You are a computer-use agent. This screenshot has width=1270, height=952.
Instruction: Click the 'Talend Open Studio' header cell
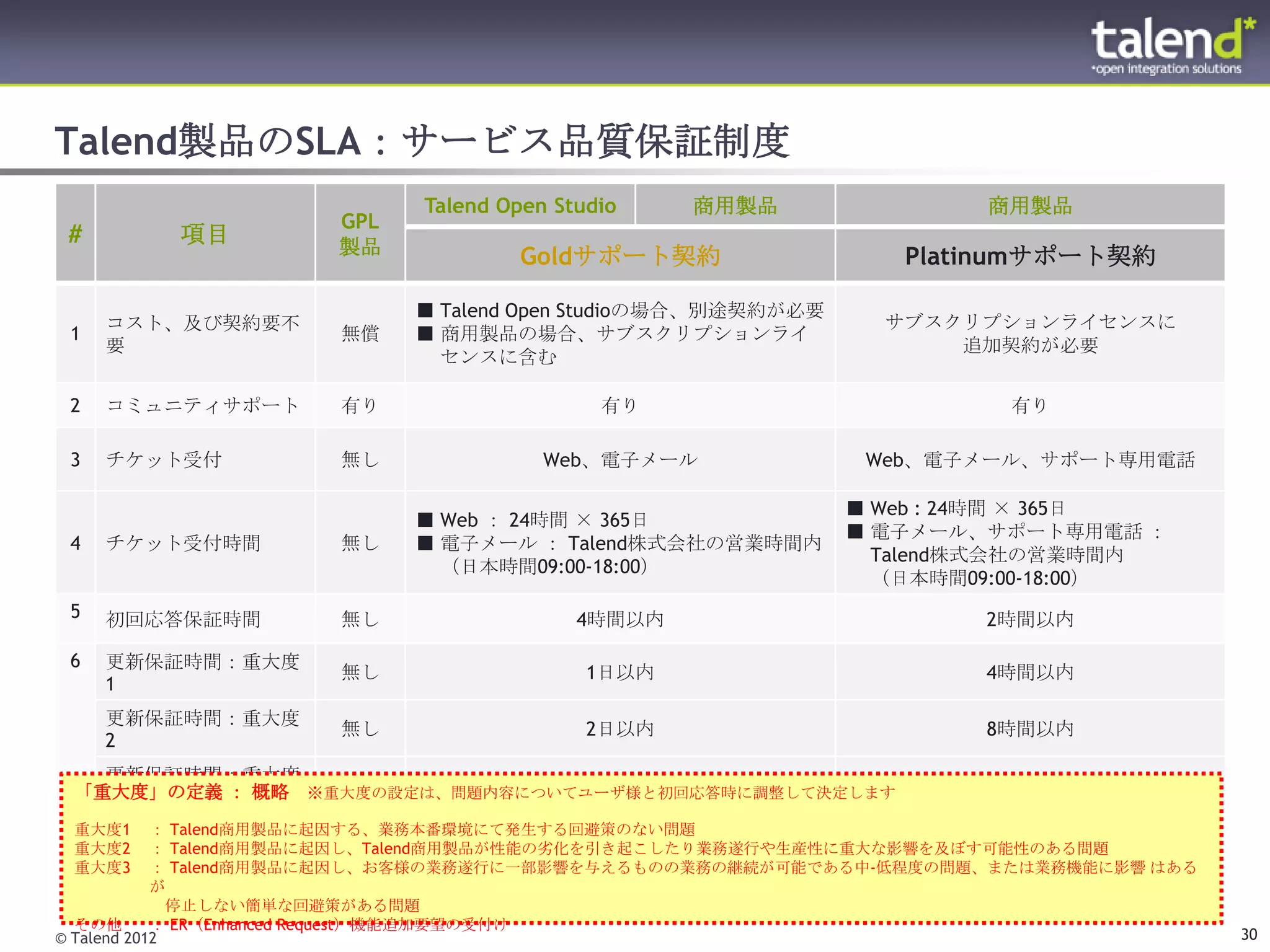pyautogui.click(x=520, y=205)
